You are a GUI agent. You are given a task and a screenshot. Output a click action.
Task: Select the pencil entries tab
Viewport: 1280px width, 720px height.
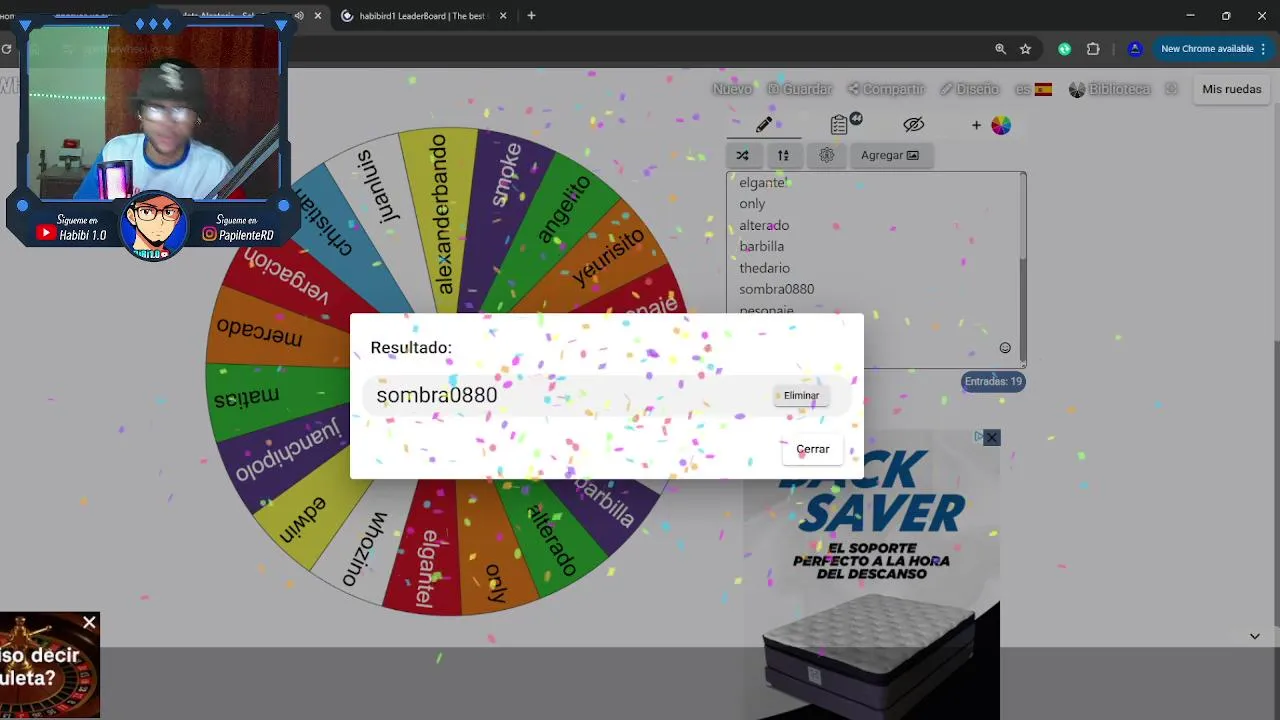coord(764,125)
